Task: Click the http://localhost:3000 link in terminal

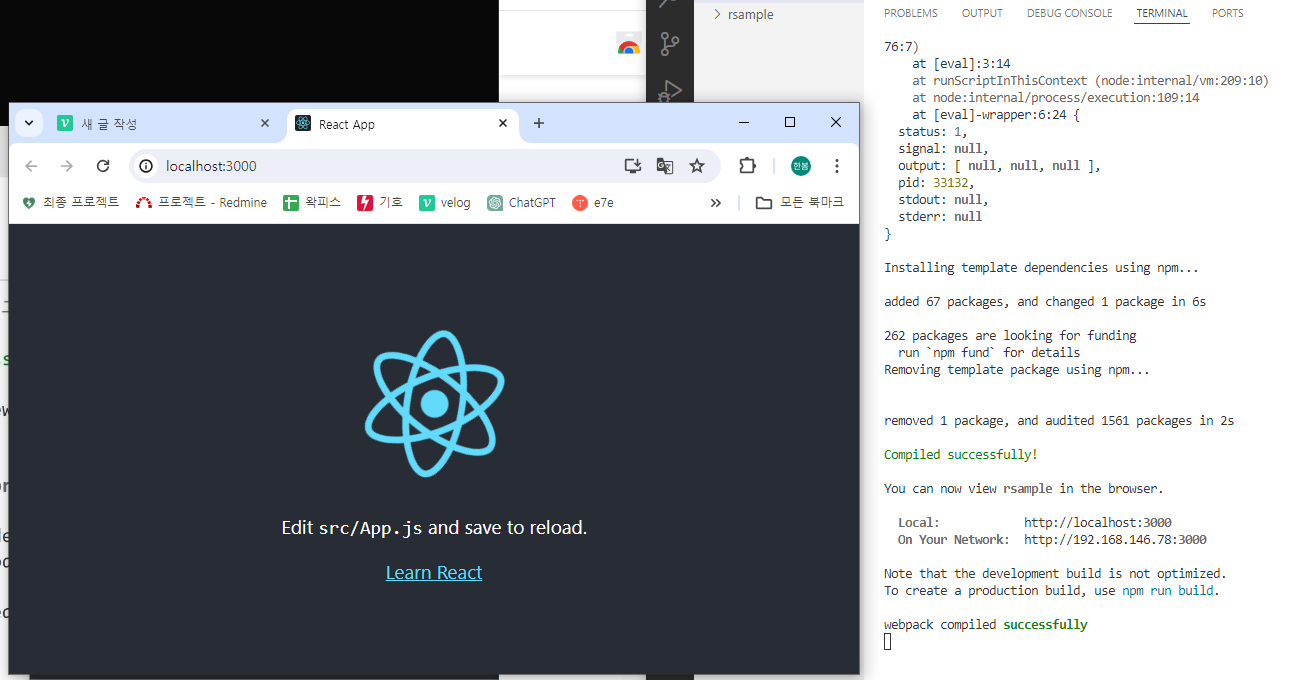Action: [x=1098, y=522]
